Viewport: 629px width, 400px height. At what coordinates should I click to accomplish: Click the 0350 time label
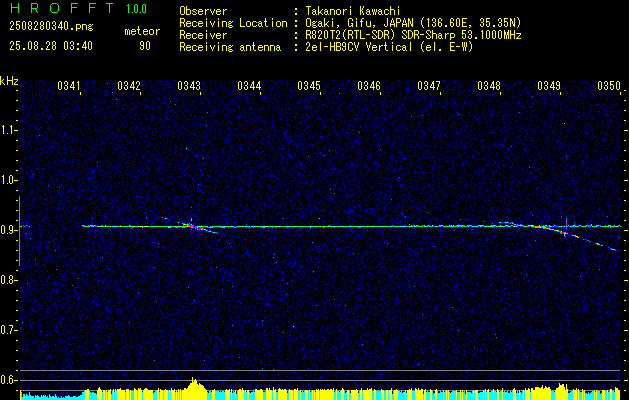[x=609, y=85]
